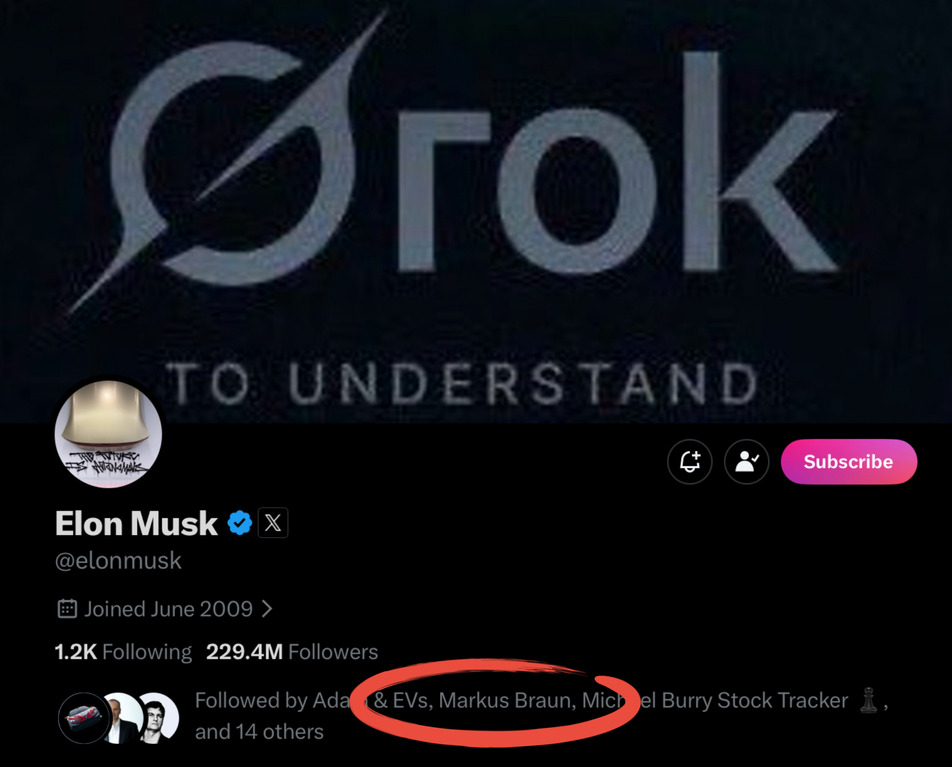Viewport: 952px width, 767px height.
Task: Open the Grok header banner image
Action: (x=476, y=200)
